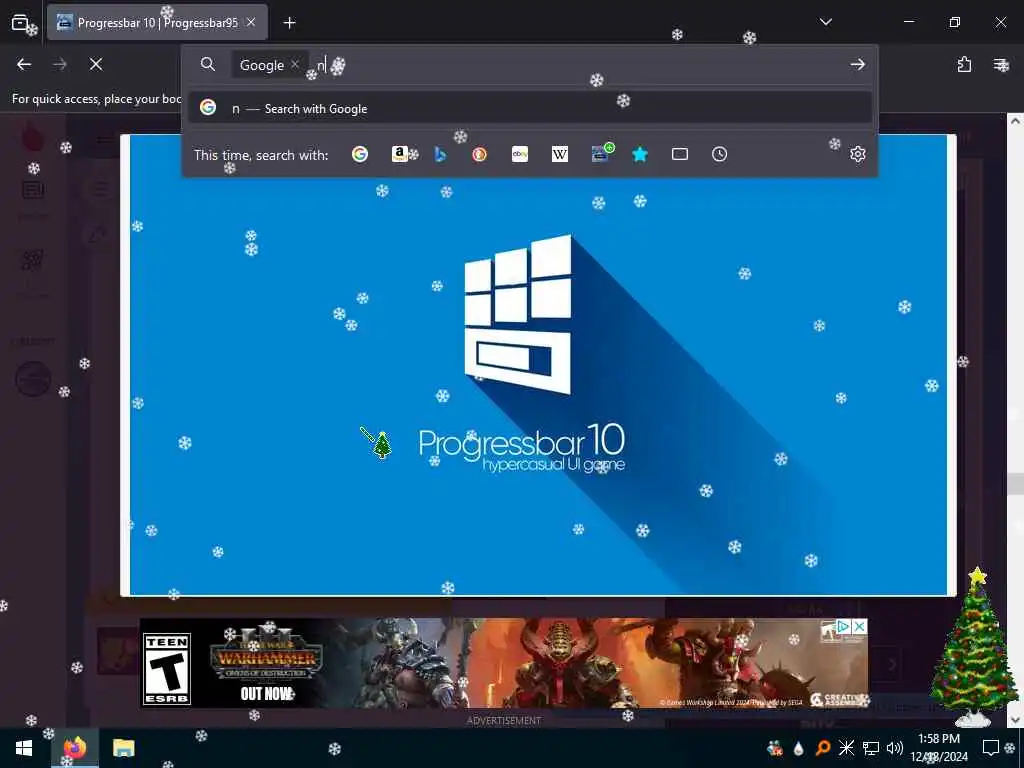Search with eBay engine icon
Viewport: 1024px width, 768px height.
520,154
